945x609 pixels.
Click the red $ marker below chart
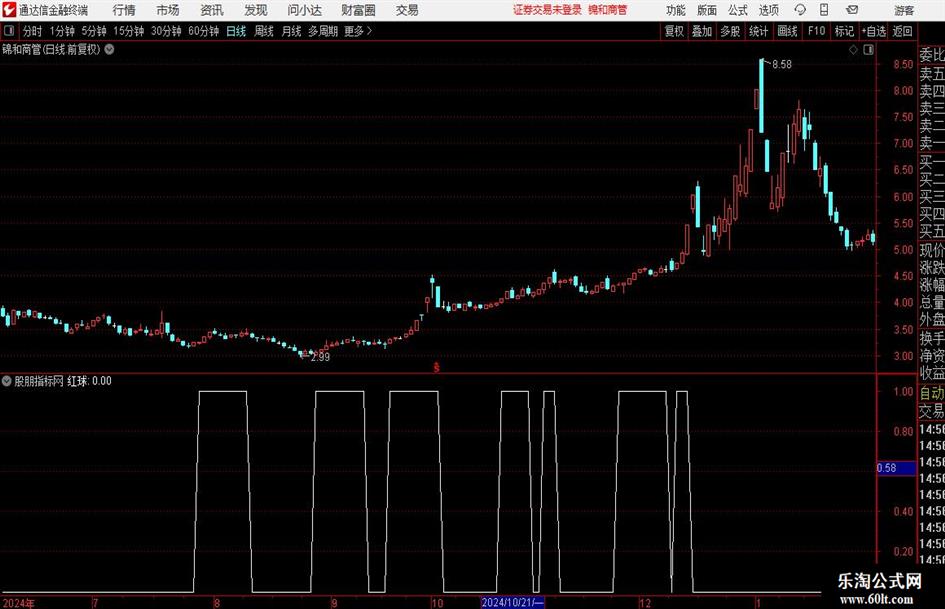[437, 367]
